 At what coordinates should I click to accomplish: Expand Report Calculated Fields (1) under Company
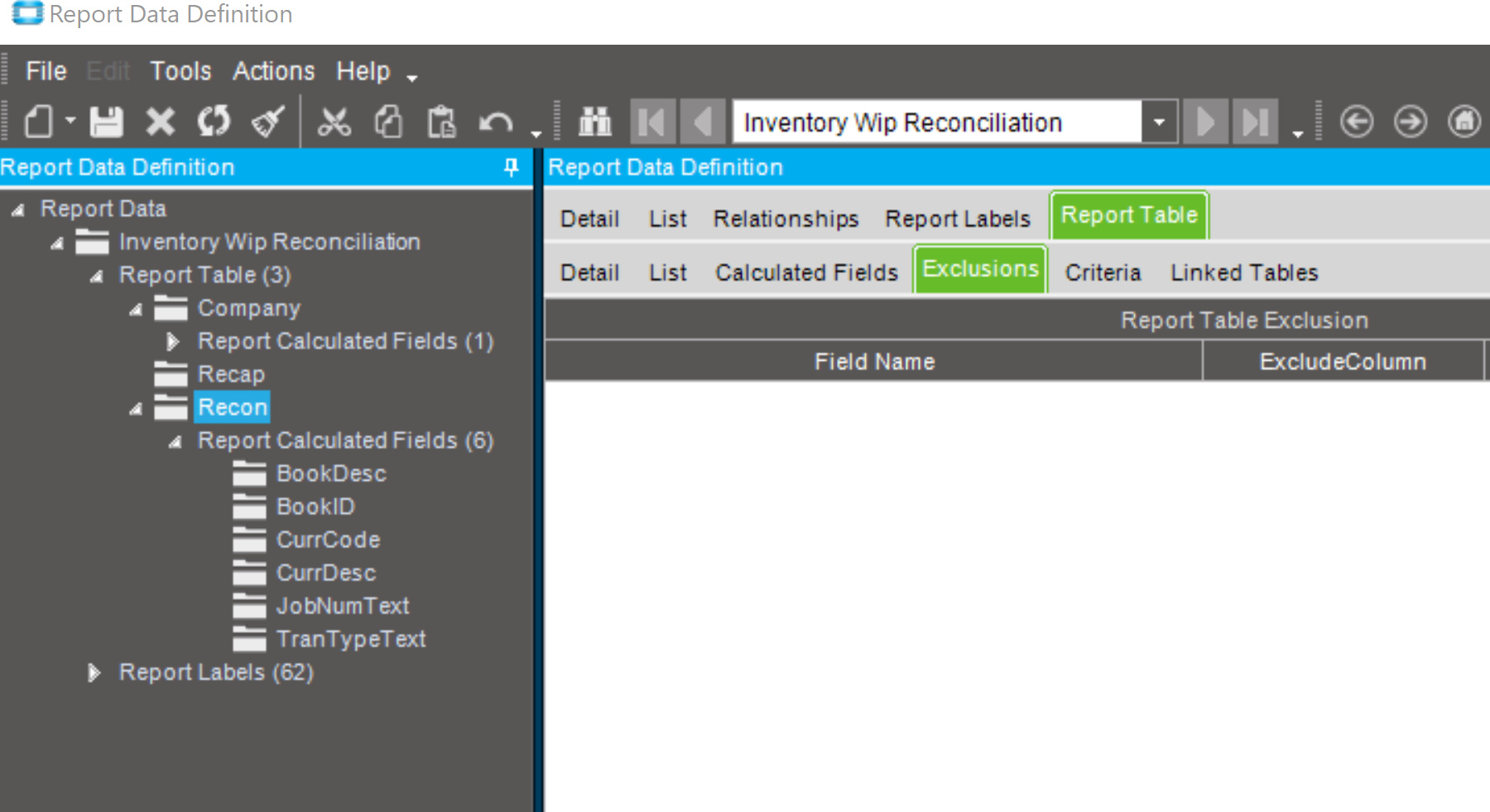click(x=172, y=341)
